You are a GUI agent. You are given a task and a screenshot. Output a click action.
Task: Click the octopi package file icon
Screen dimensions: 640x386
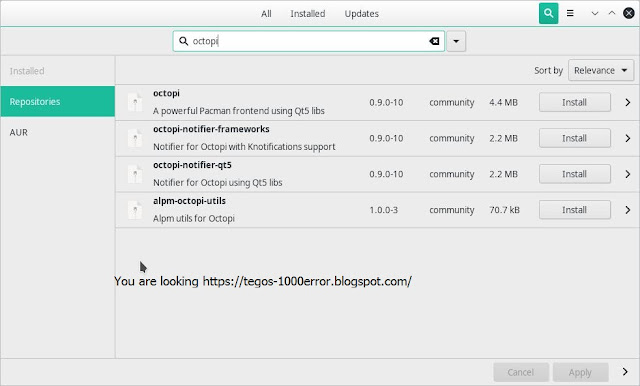(x=135, y=102)
